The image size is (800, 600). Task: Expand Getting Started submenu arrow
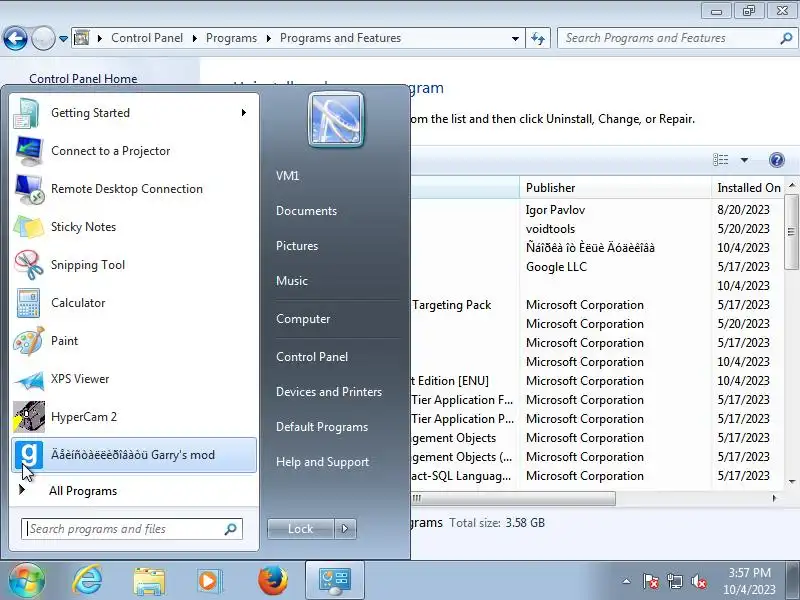(x=244, y=113)
